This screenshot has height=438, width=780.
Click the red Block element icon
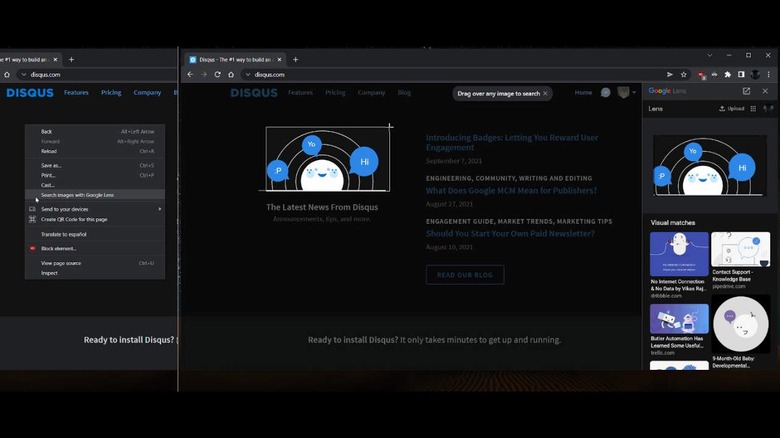tap(32, 248)
